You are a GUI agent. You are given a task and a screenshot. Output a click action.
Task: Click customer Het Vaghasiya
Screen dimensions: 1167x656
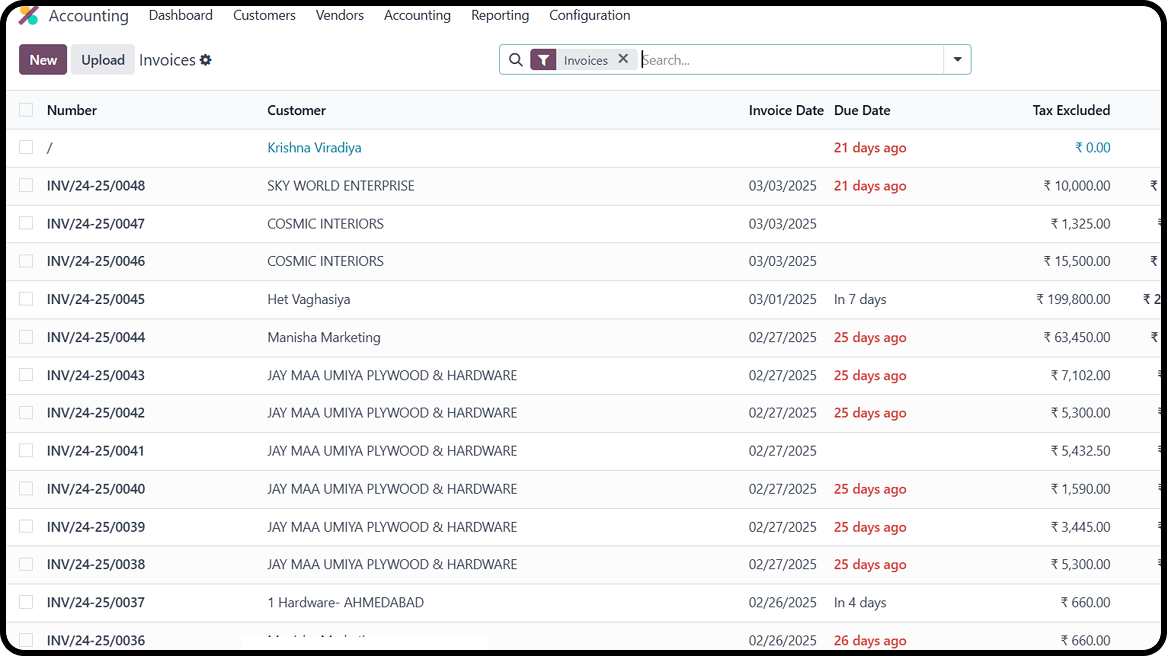(x=309, y=299)
